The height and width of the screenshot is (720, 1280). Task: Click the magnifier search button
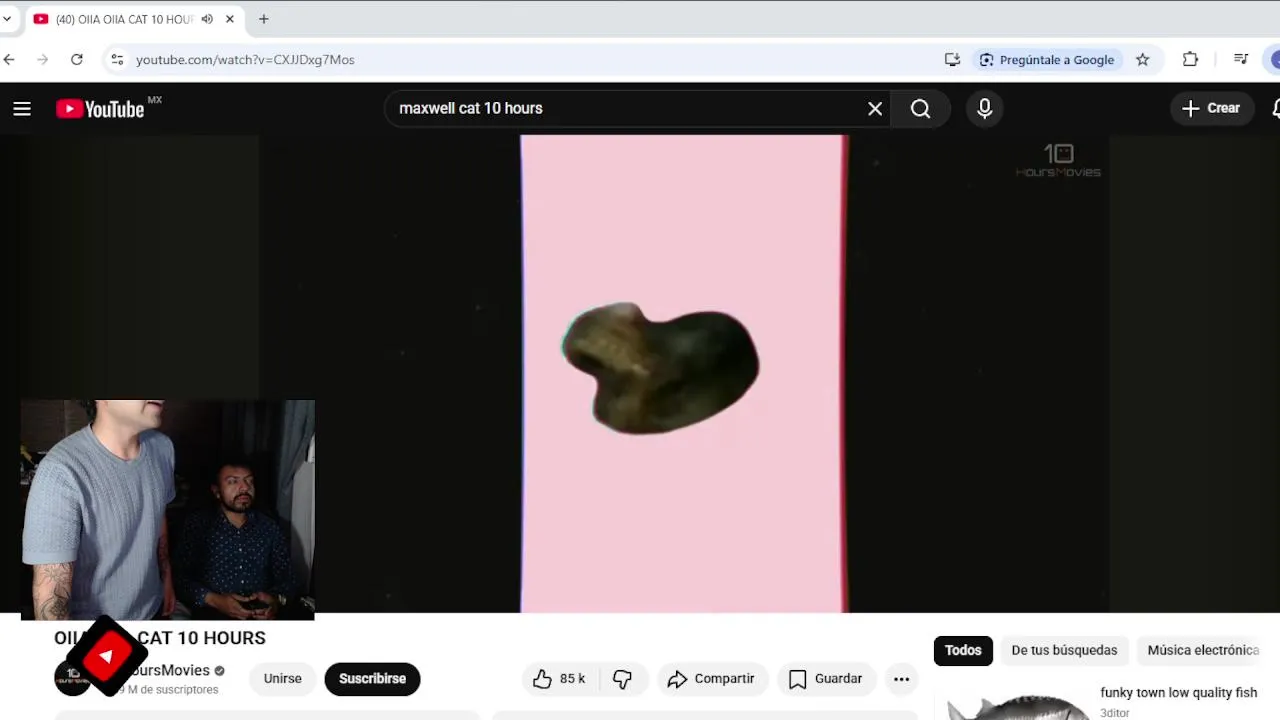[x=921, y=109]
